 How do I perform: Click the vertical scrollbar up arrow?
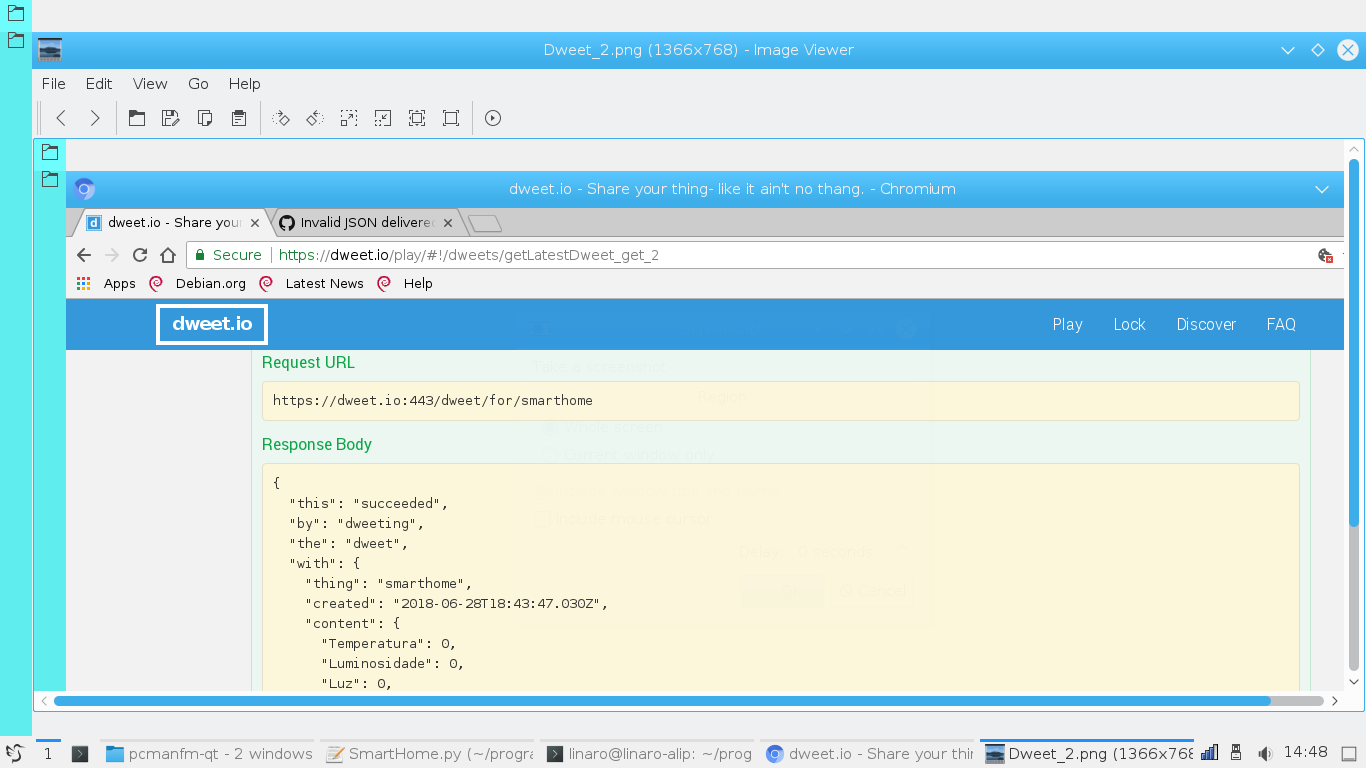tap(1354, 148)
